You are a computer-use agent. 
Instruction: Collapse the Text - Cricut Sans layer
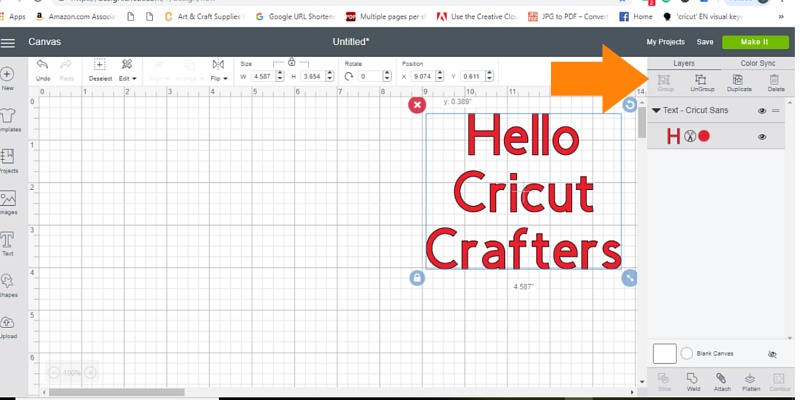pos(656,110)
